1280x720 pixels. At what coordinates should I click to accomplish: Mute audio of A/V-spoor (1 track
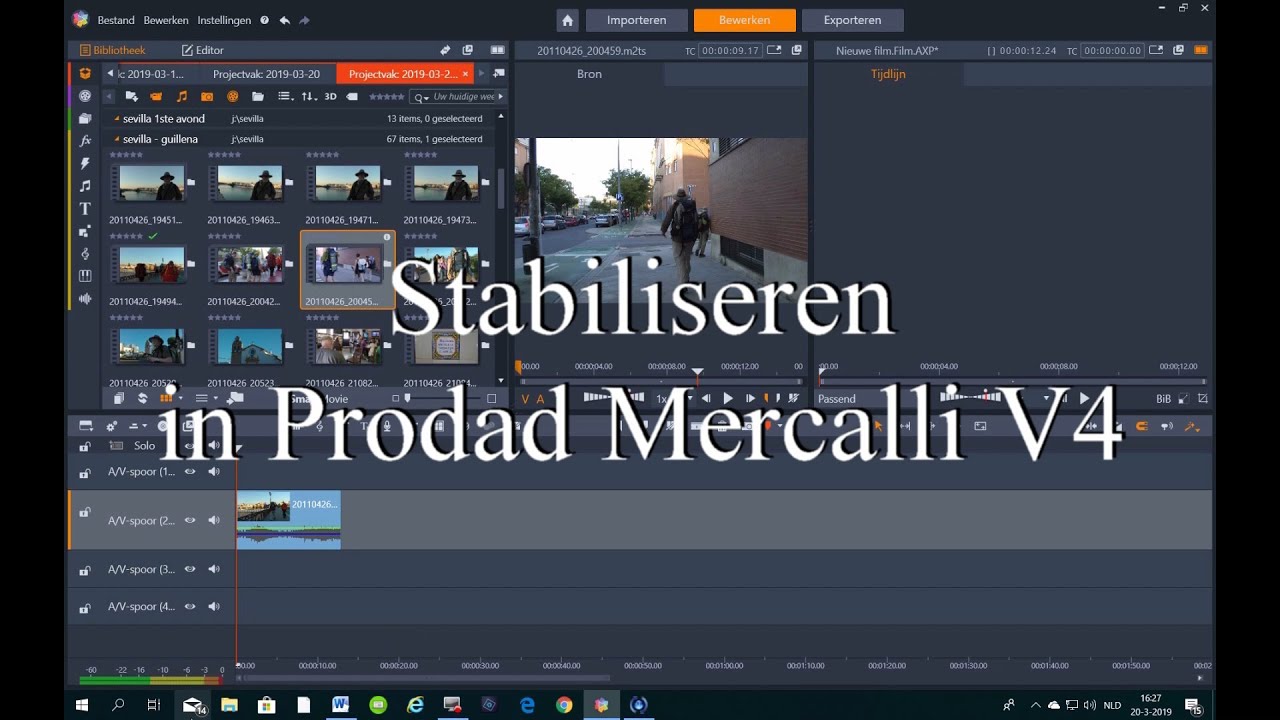(x=214, y=471)
